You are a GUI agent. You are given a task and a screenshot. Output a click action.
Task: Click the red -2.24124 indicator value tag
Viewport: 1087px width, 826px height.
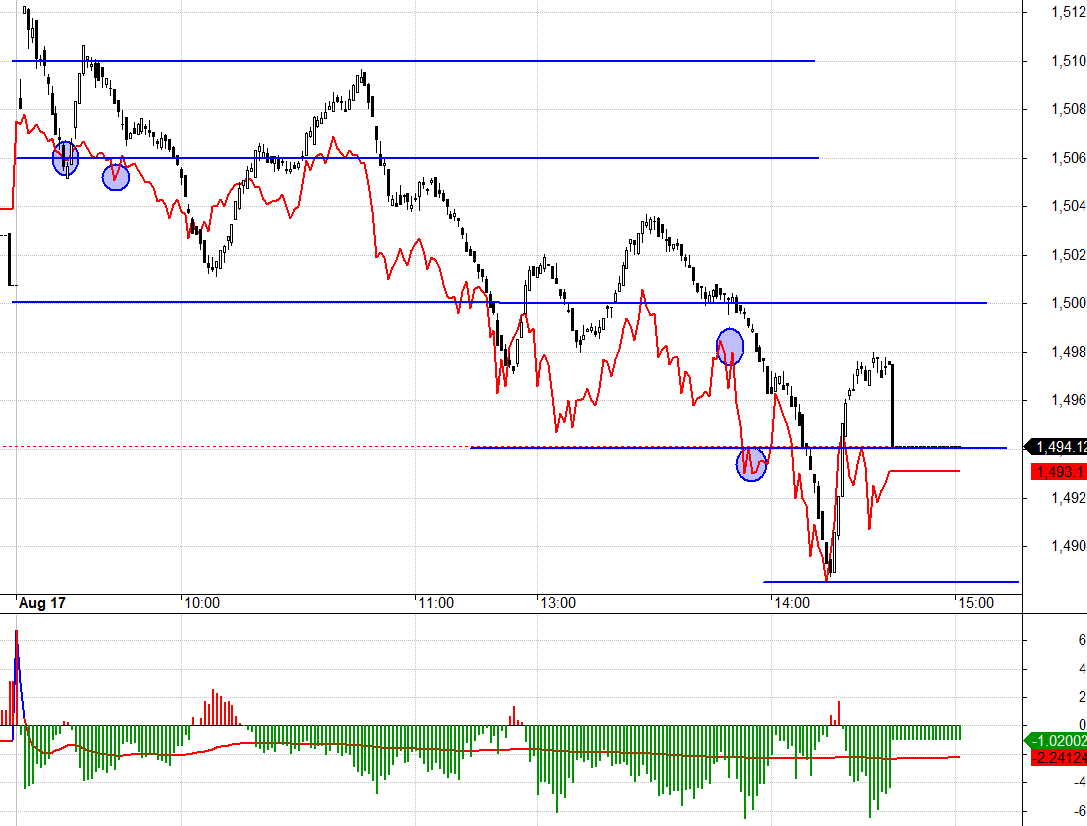[1058, 757]
